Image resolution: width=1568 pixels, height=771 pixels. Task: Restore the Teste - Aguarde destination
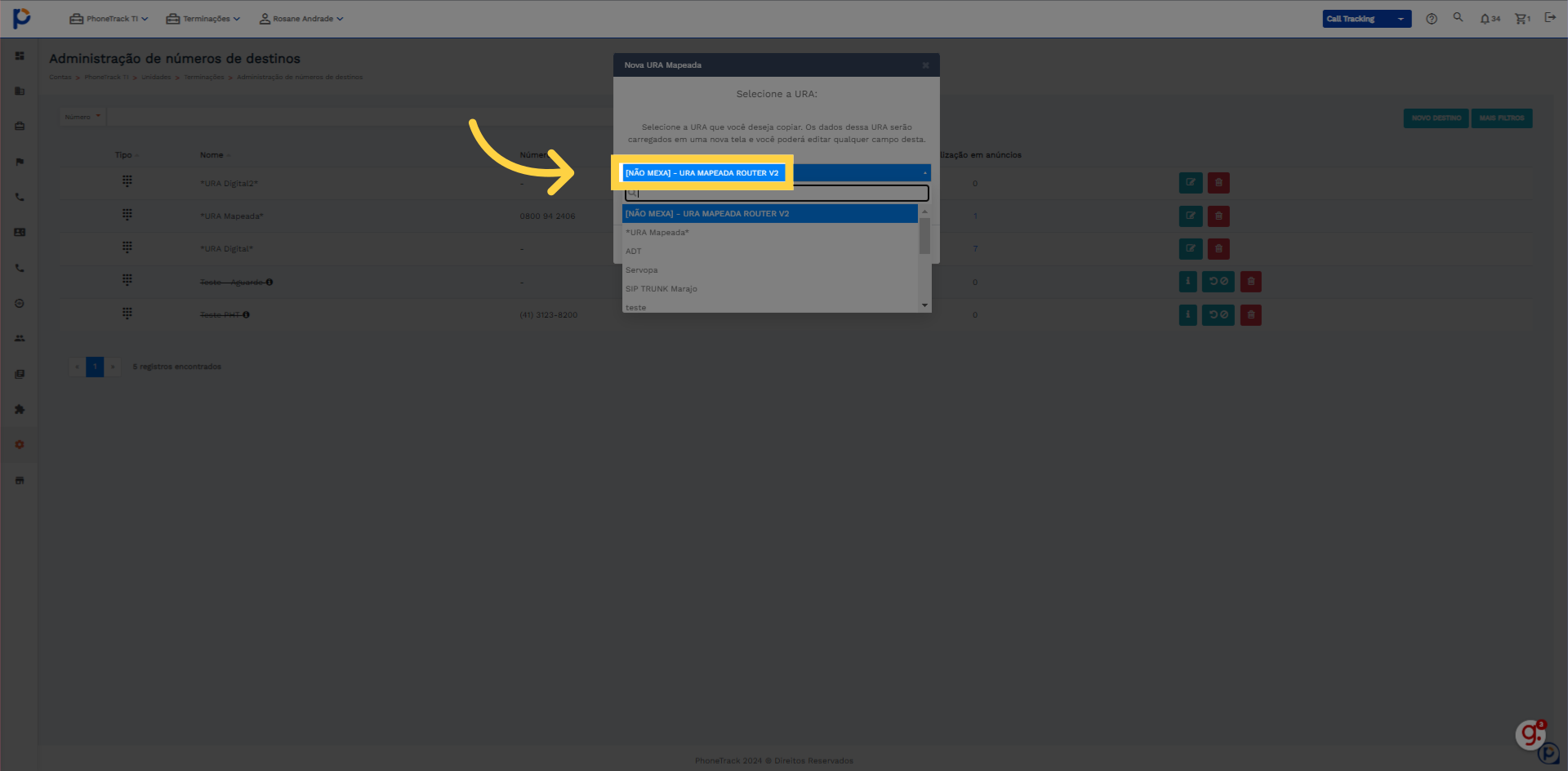point(1218,282)
